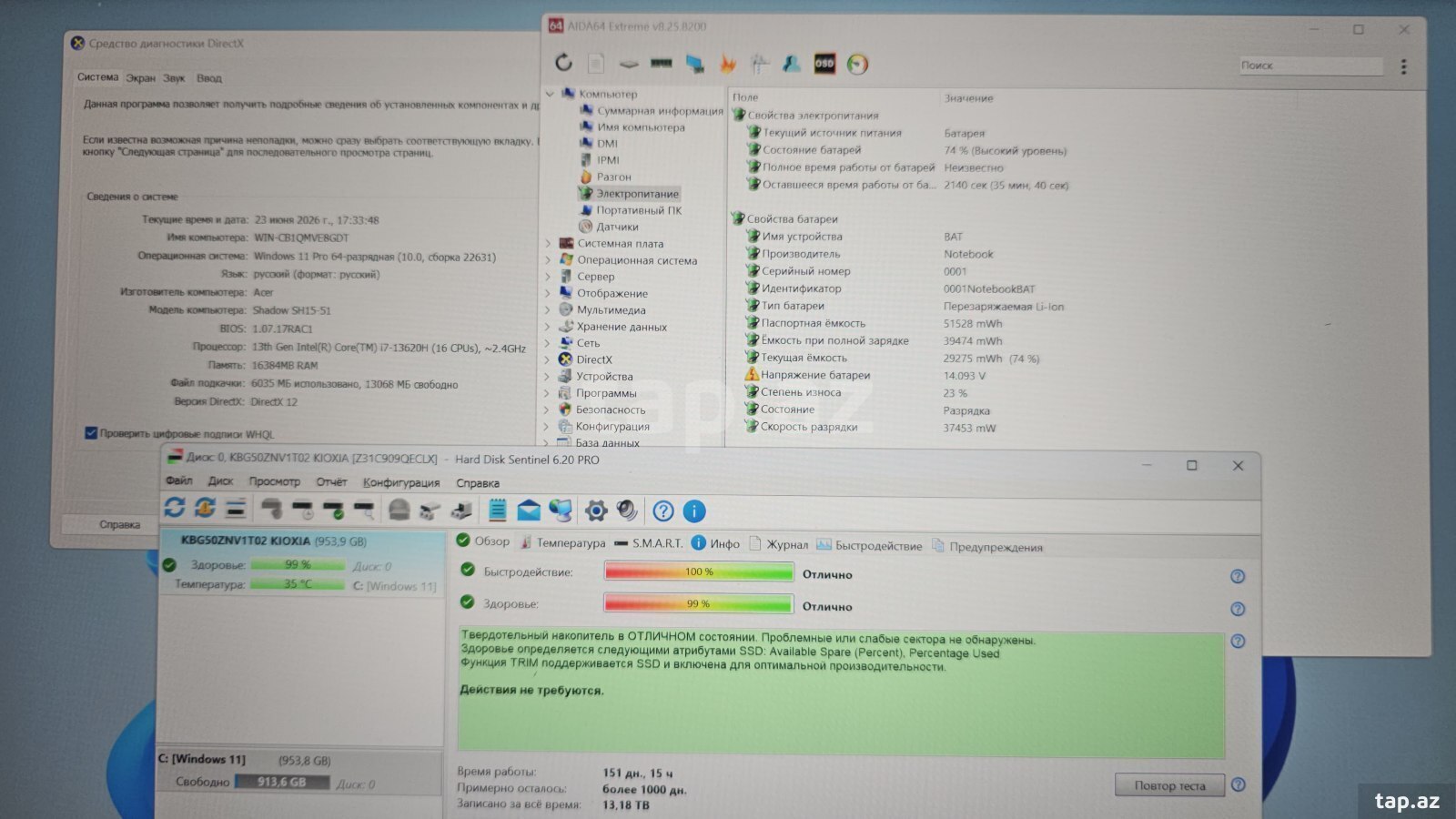Viewport: 1456px width, 819px height.
Task: Open the OSD panel icon in AIDA64
Action: click(824, 64)
